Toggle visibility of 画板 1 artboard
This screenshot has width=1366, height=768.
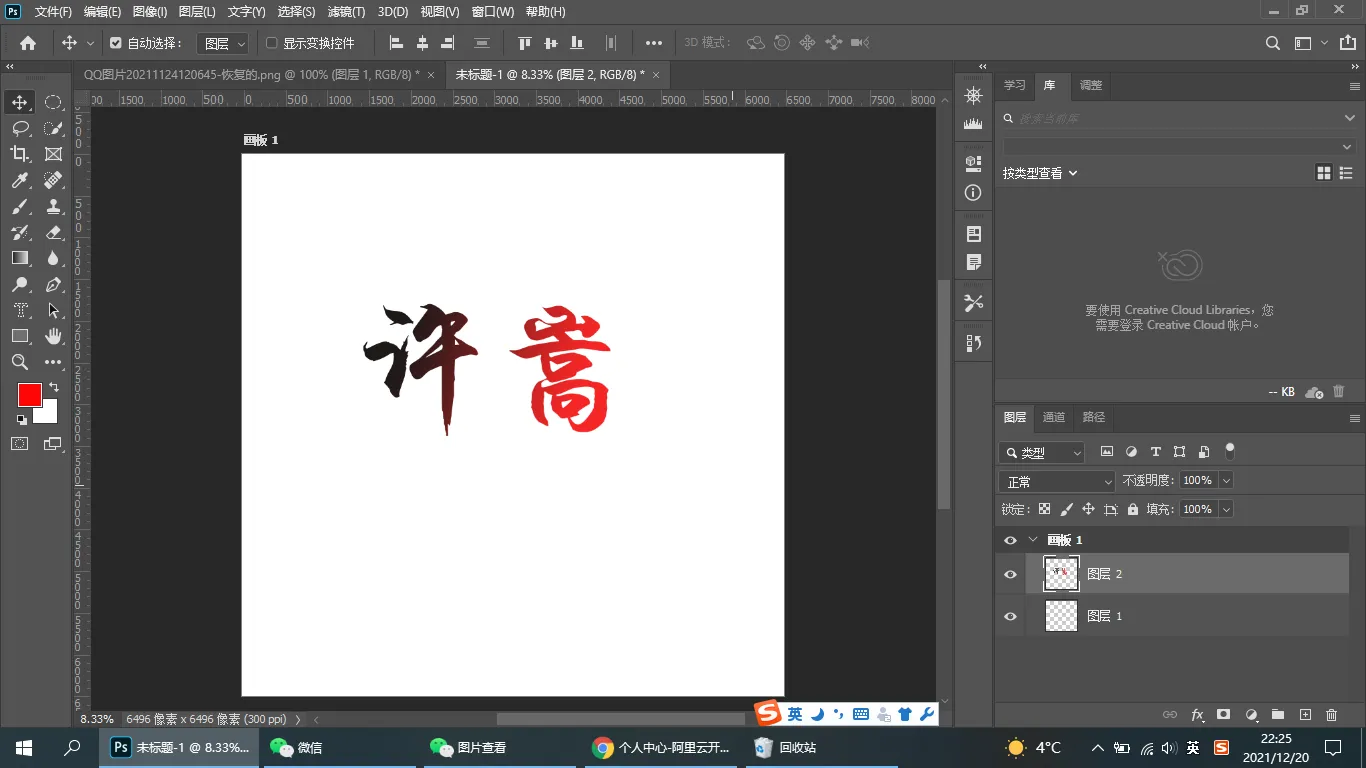pyautogui.click(x=1010, y=540)
